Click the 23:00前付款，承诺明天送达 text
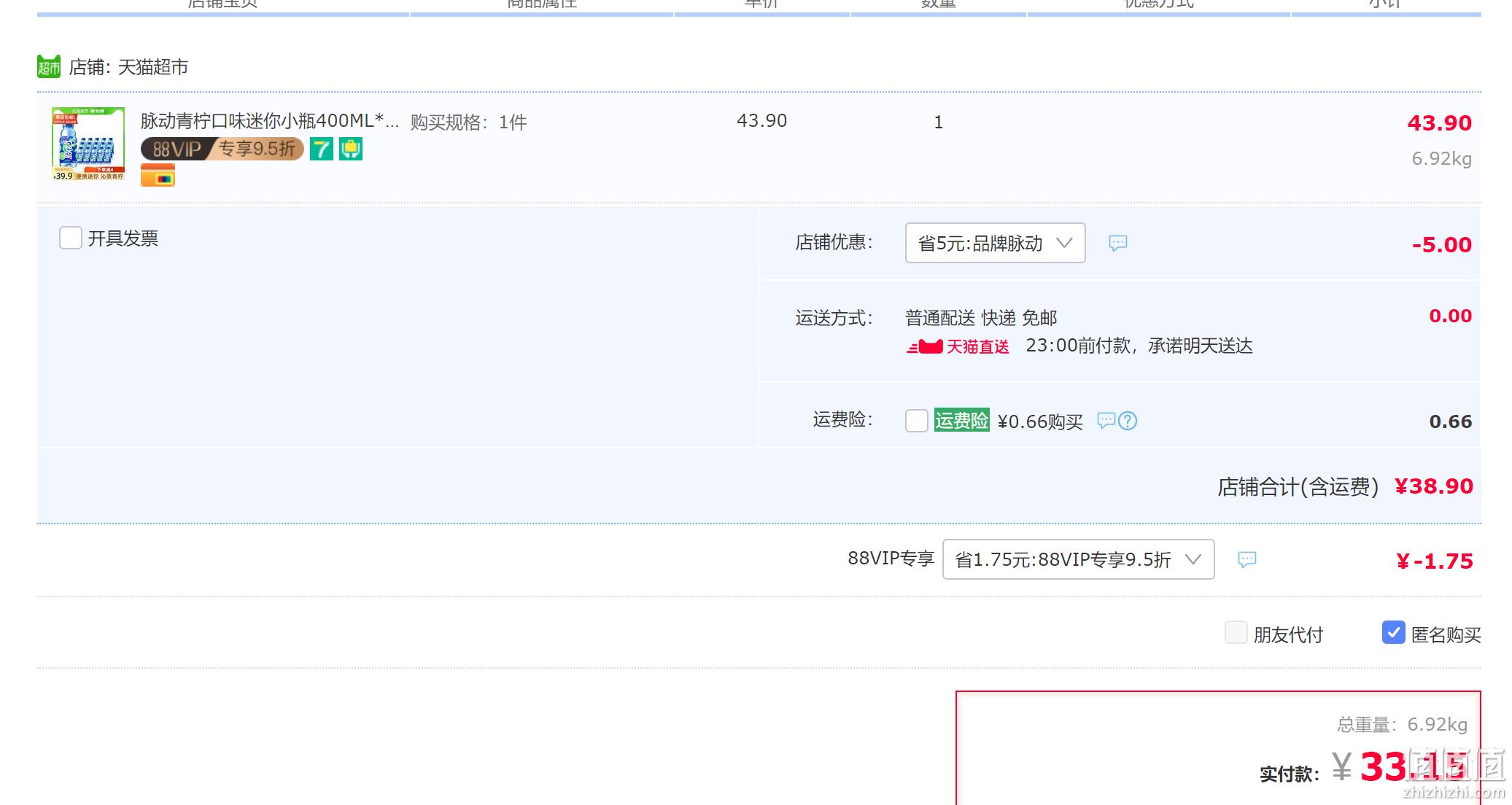The image size is (1512, 805). point(1139,346)
